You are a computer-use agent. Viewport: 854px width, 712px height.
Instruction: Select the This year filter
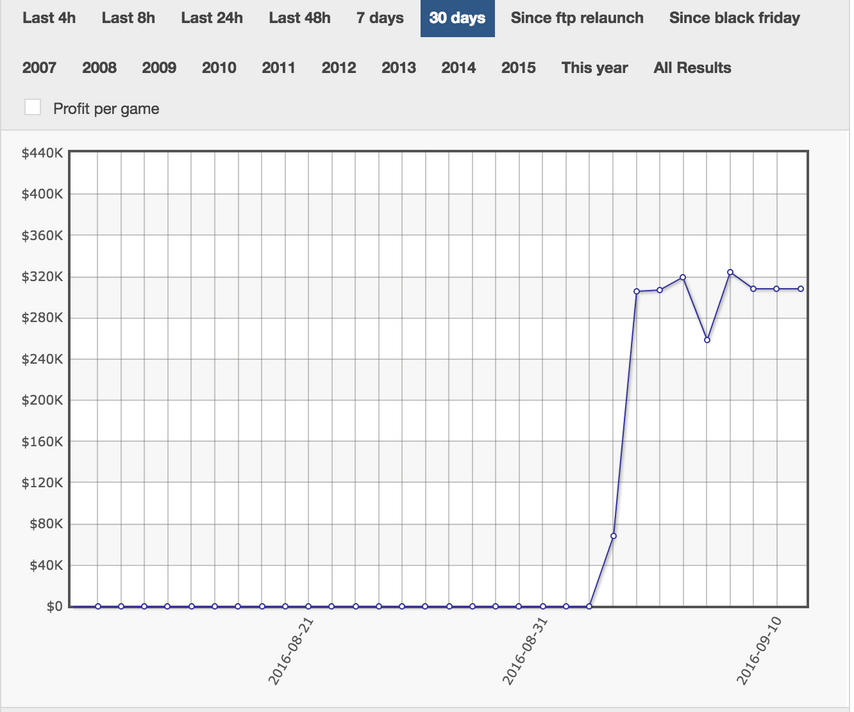pos(595,68)
